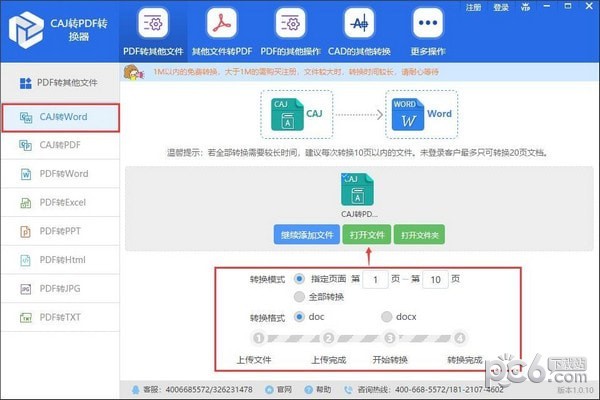This screenshot has height=400, width=600.
Task: Click the 客服 bell icon in status bar
Action: click(135, 390)
